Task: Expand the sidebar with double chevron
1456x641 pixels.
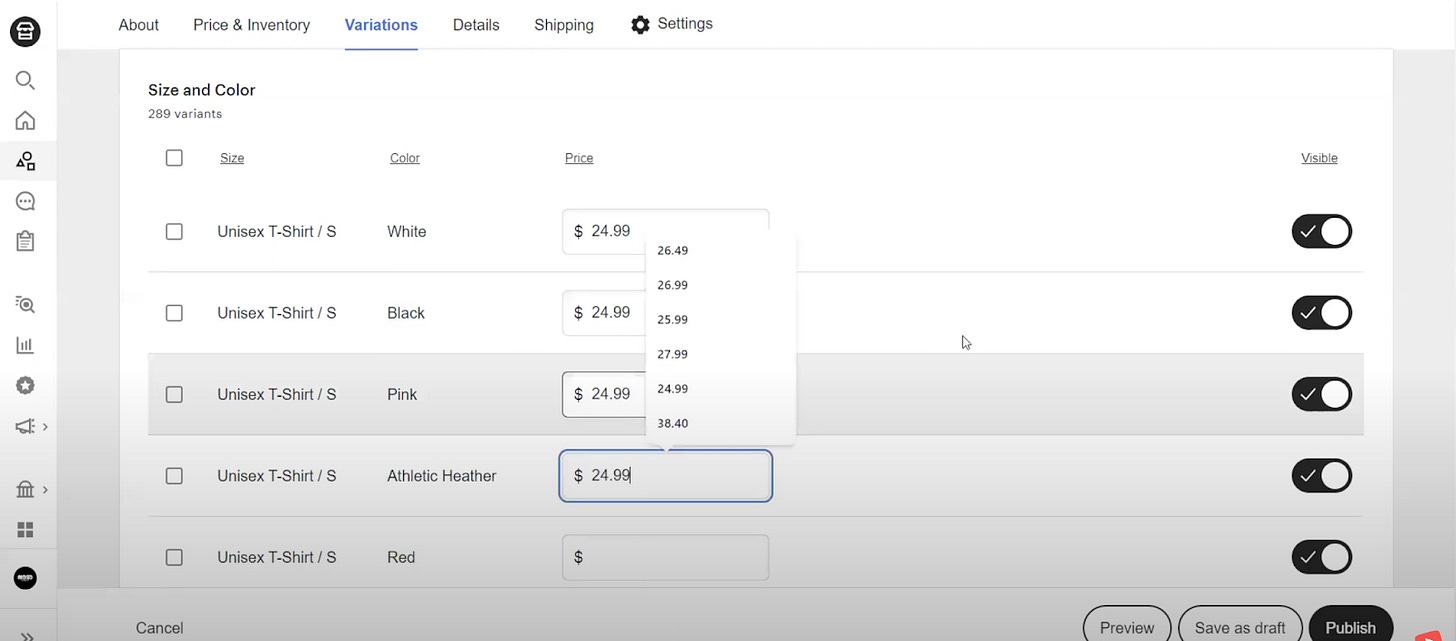Action: [x=27, y=635]
